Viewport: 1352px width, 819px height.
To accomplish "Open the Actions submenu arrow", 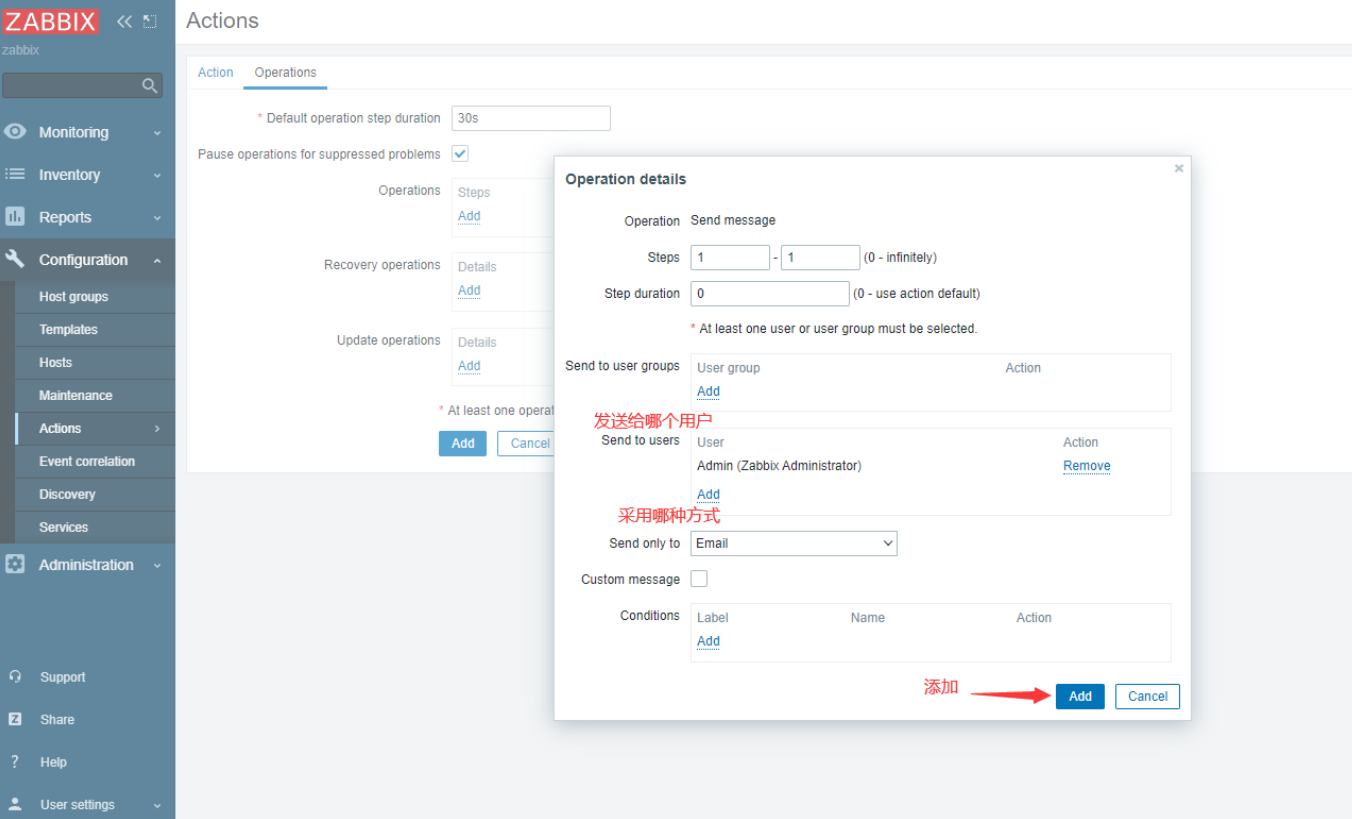I will 157,428.
